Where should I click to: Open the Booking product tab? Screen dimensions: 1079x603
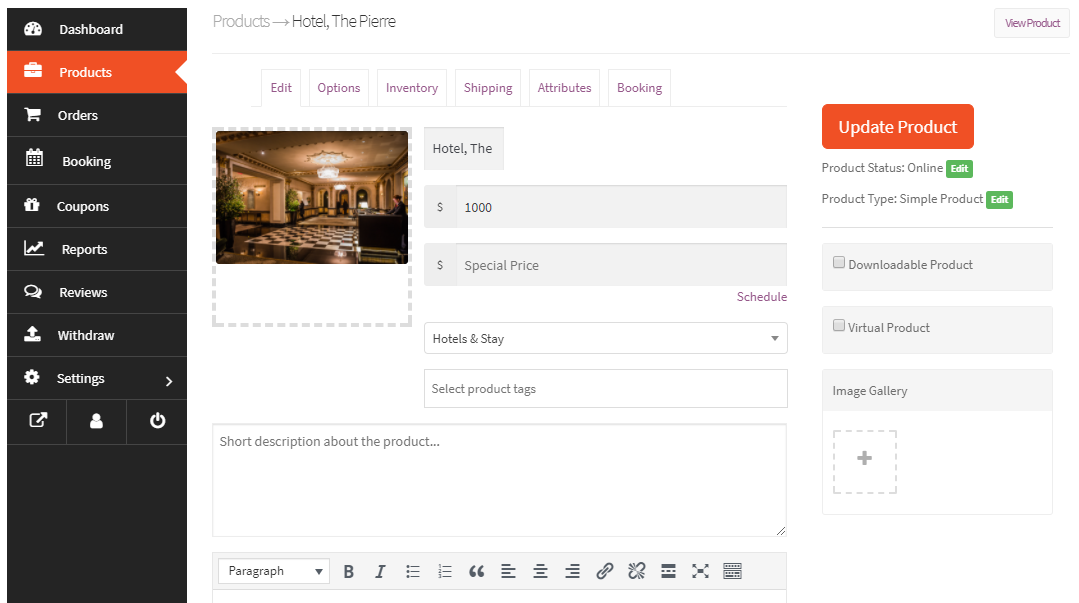[639, 88]
